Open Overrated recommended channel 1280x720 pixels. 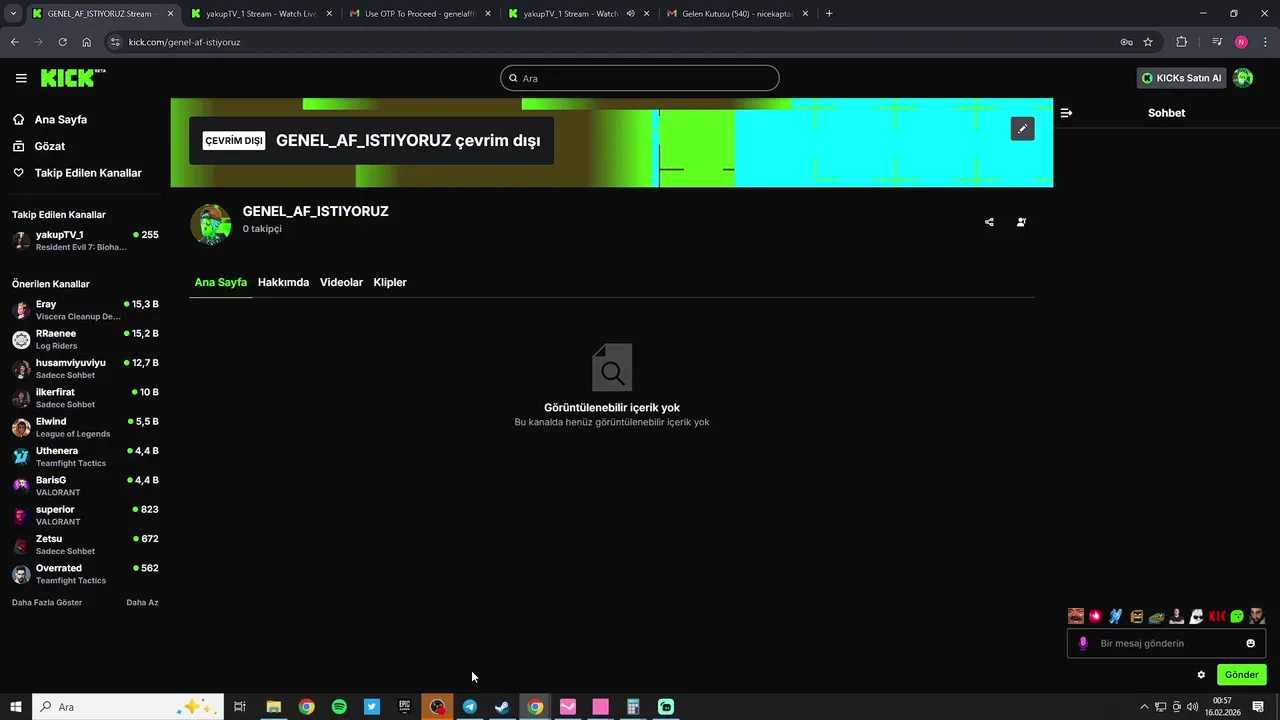tap(85, 574)
